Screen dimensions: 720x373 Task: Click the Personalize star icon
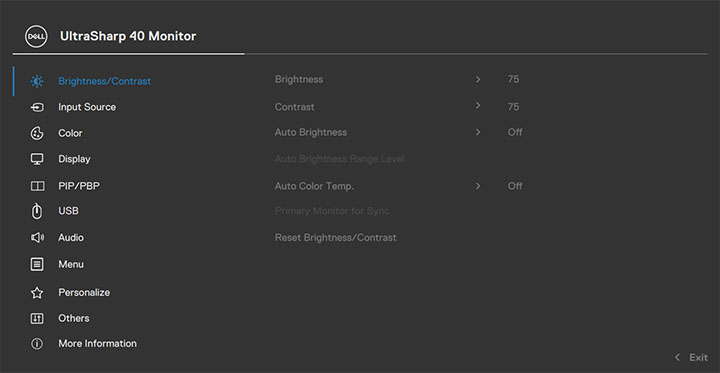[37, 293]
